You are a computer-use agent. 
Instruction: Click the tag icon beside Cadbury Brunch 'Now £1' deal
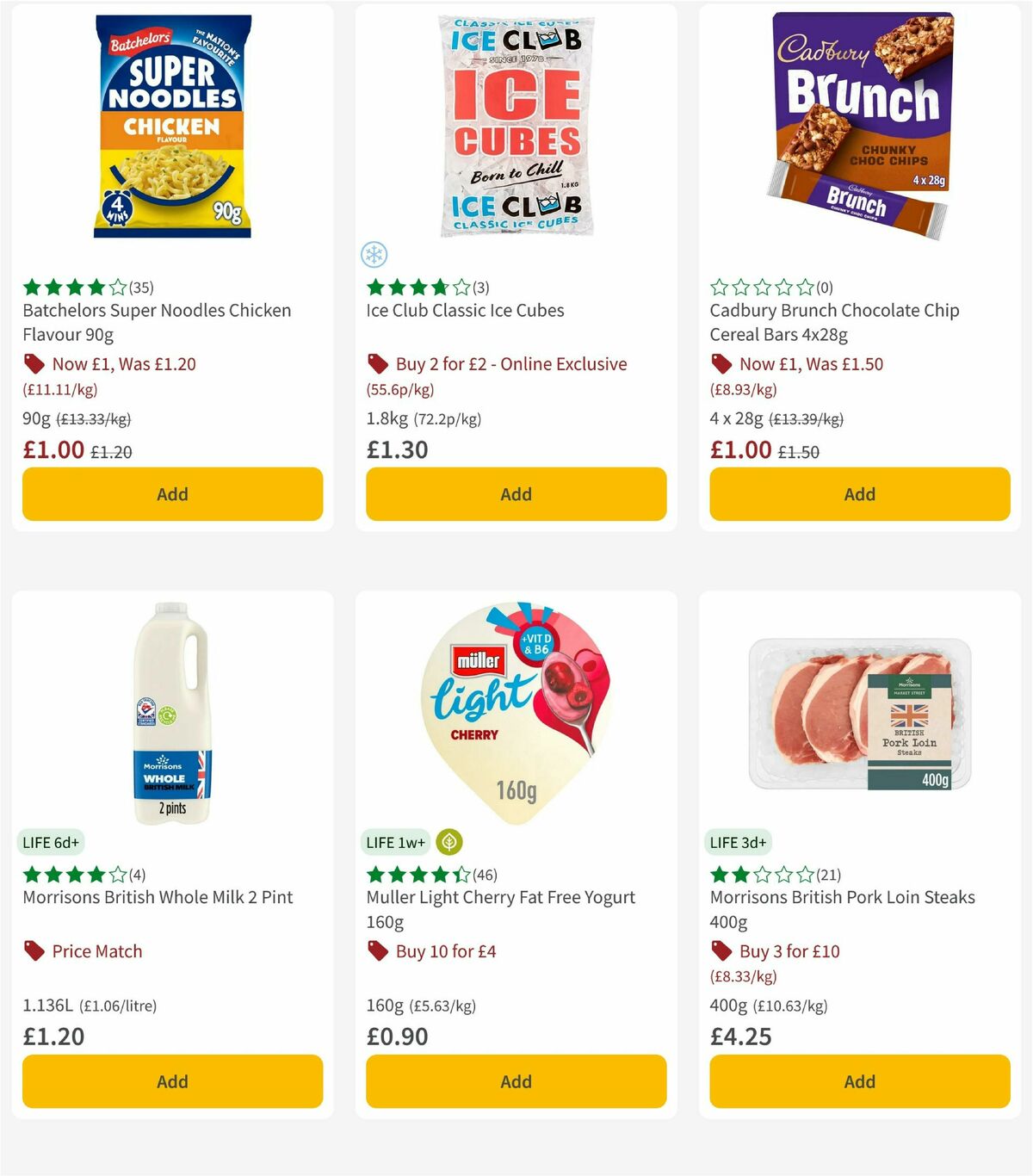(x=721, y=364)
